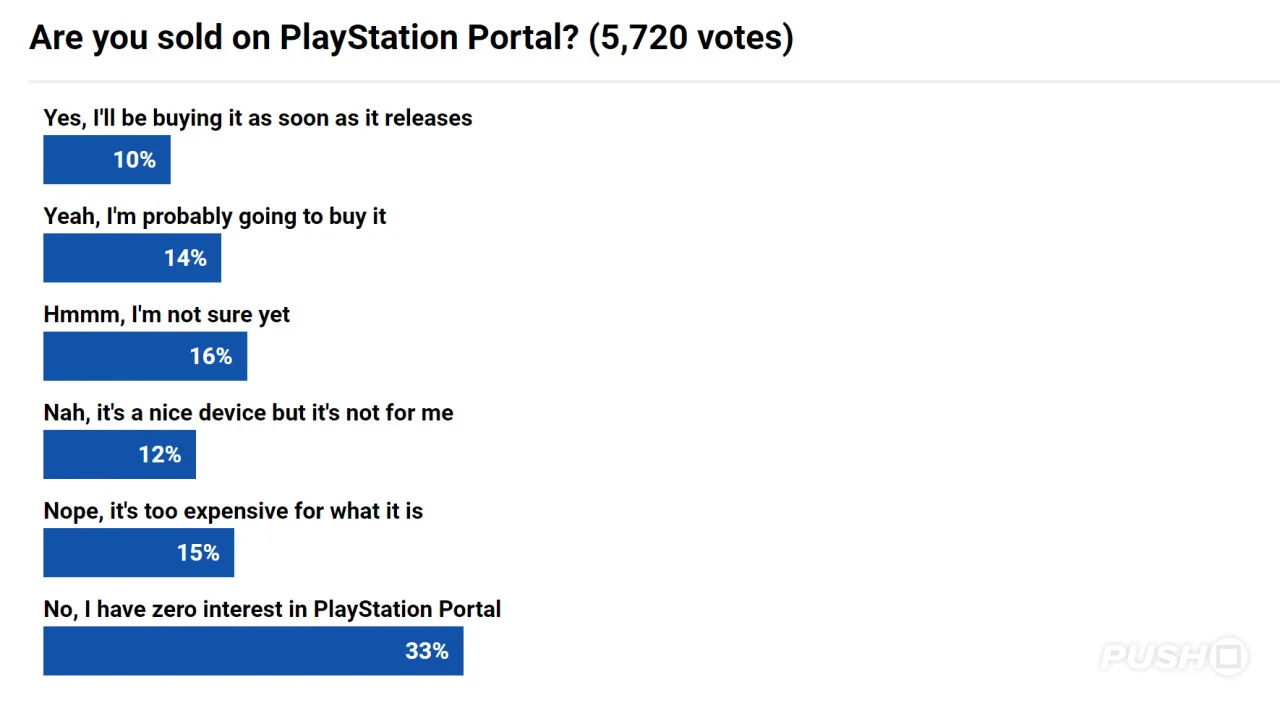The image size is (1280, 708).
Task: Click the '10%' percentage label
Action: pyautogui.click(x=134, y=160)
